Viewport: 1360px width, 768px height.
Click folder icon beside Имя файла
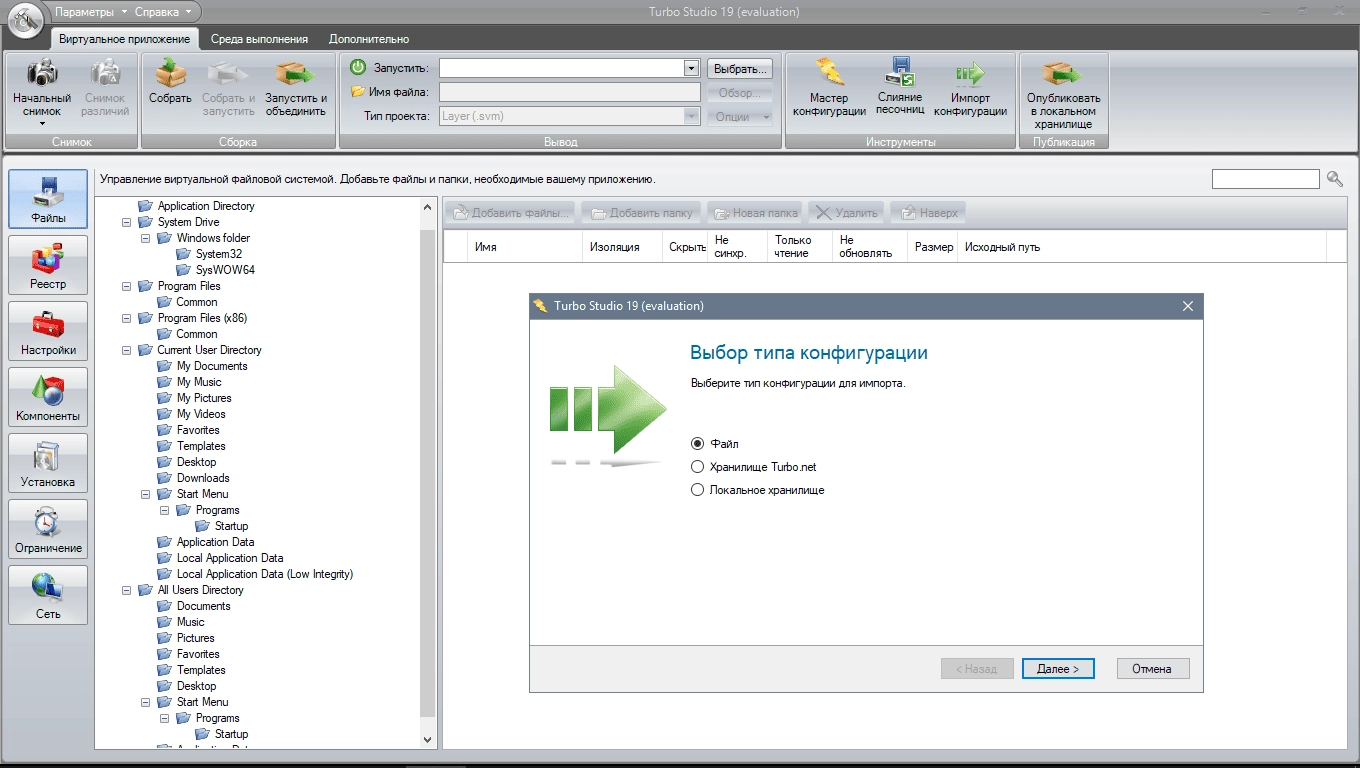coord(358,92)
